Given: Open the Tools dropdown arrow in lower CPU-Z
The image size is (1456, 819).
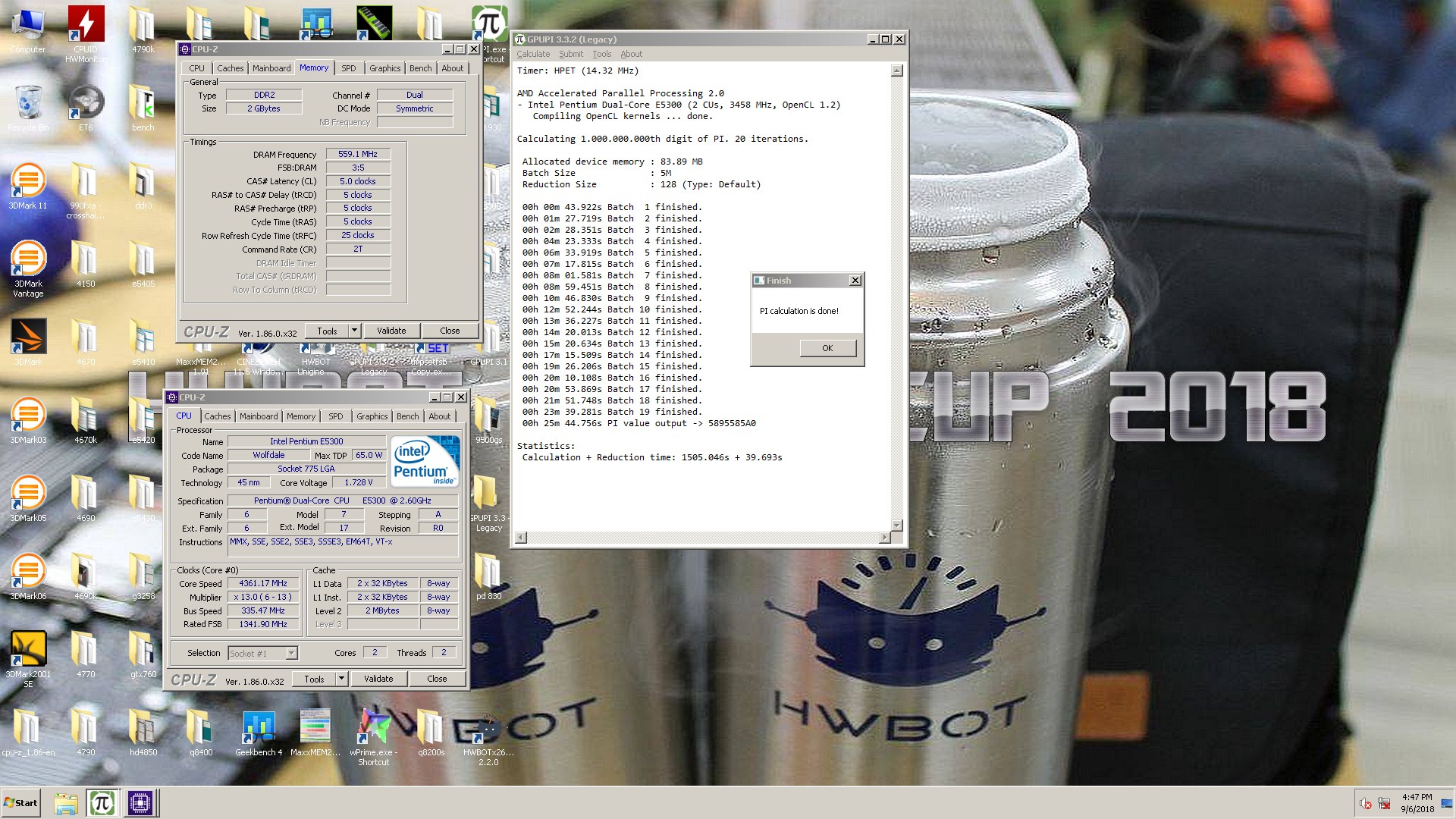Looking at the screenshot, I should coord(341,679).
